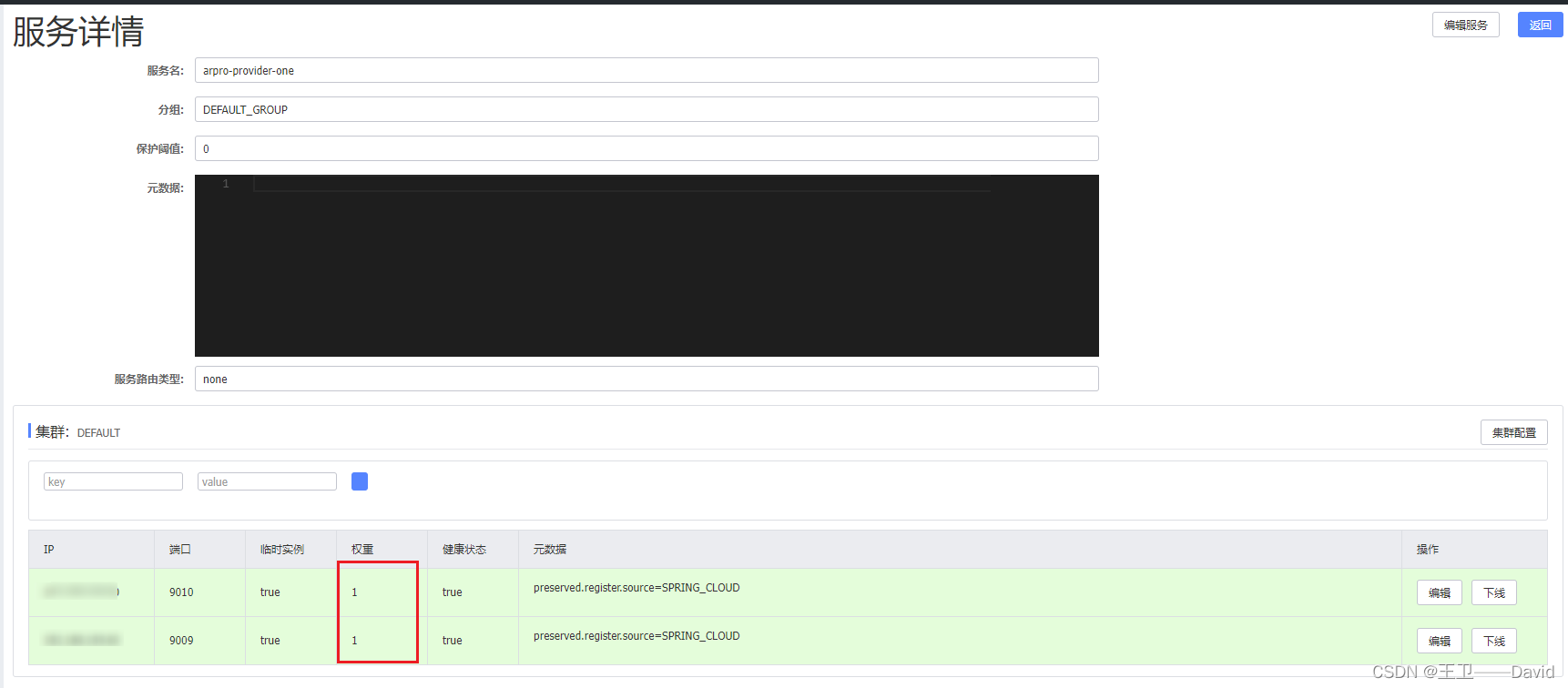
Task: Click 编辑 for the port 9009 instance
Action: (x=1439, y=642)
